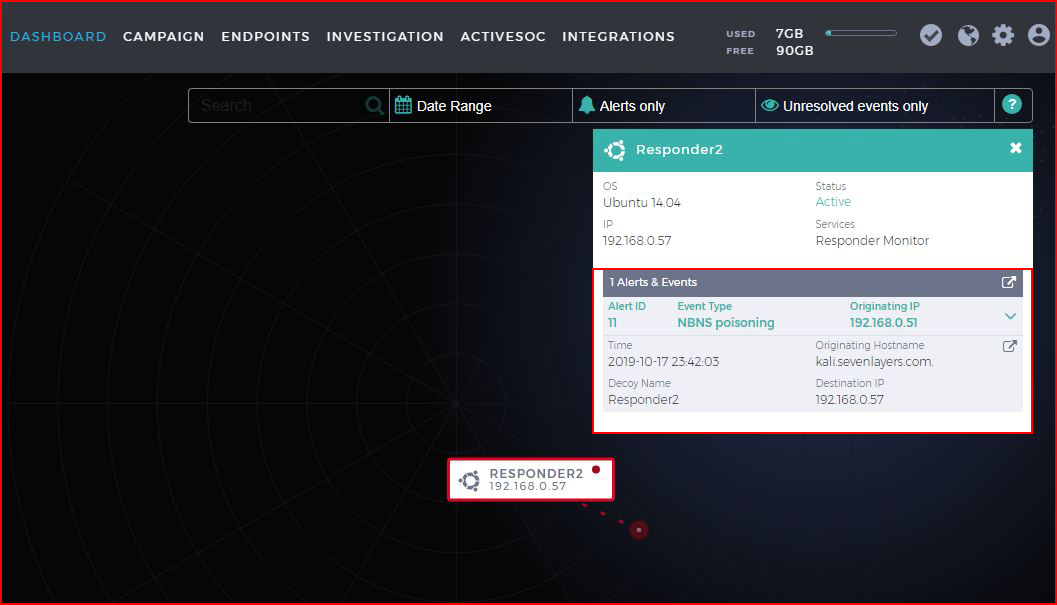Click the calendar icon beside Date Range

[x=403, y=105]
